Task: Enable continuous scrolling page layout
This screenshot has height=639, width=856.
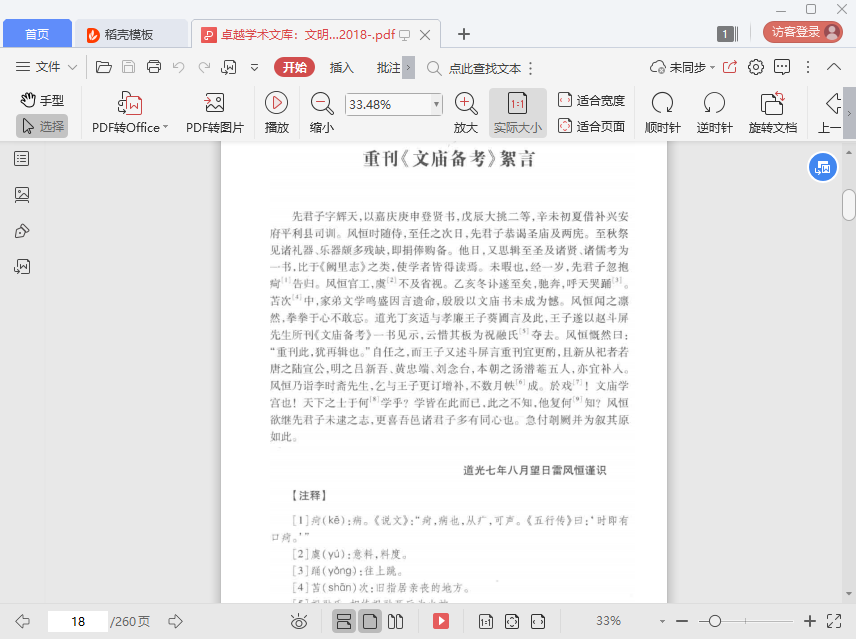Action: coord(344,621)
